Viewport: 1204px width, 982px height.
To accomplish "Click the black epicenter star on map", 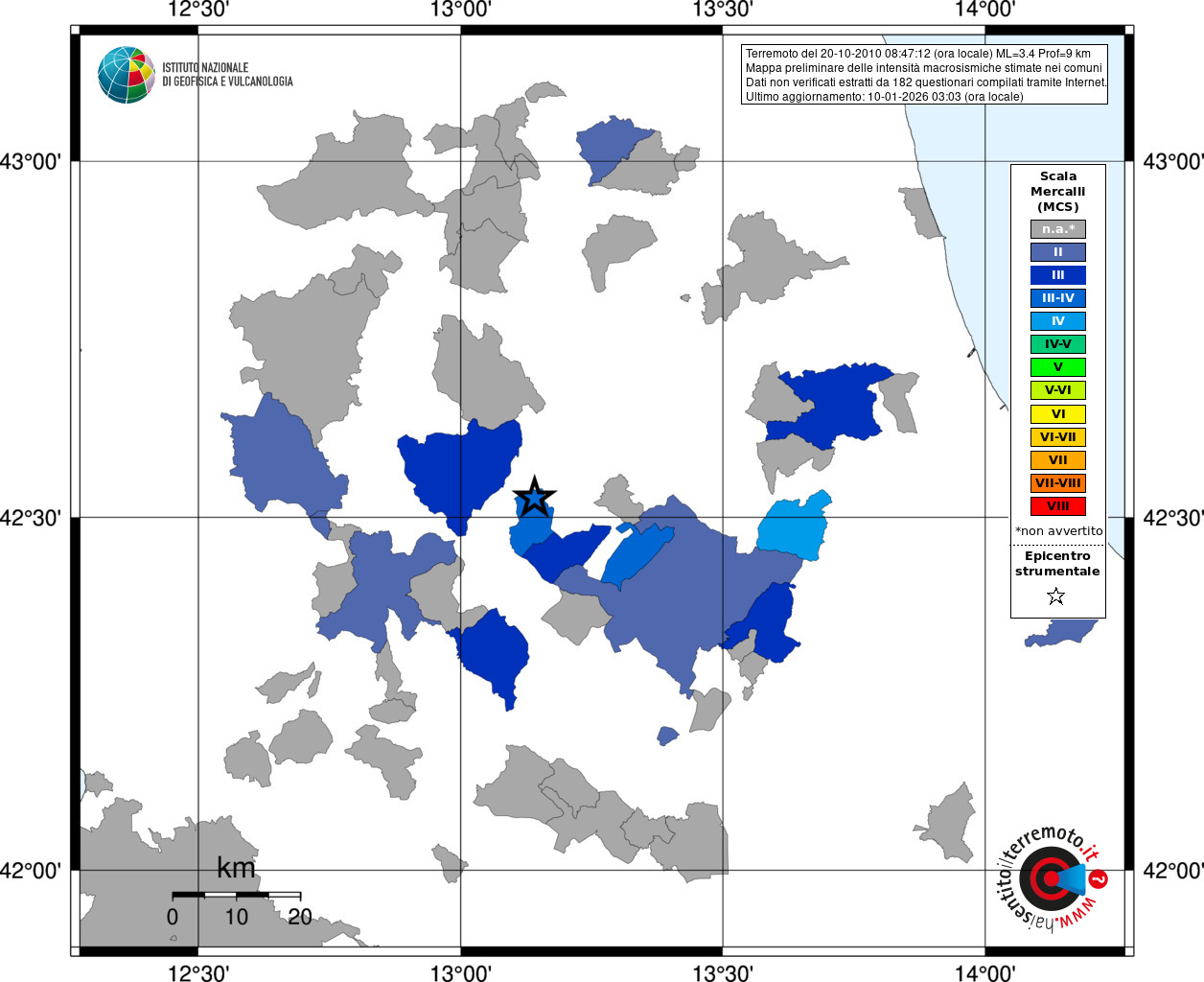I will pyautogui.click(x=535, y=497).
